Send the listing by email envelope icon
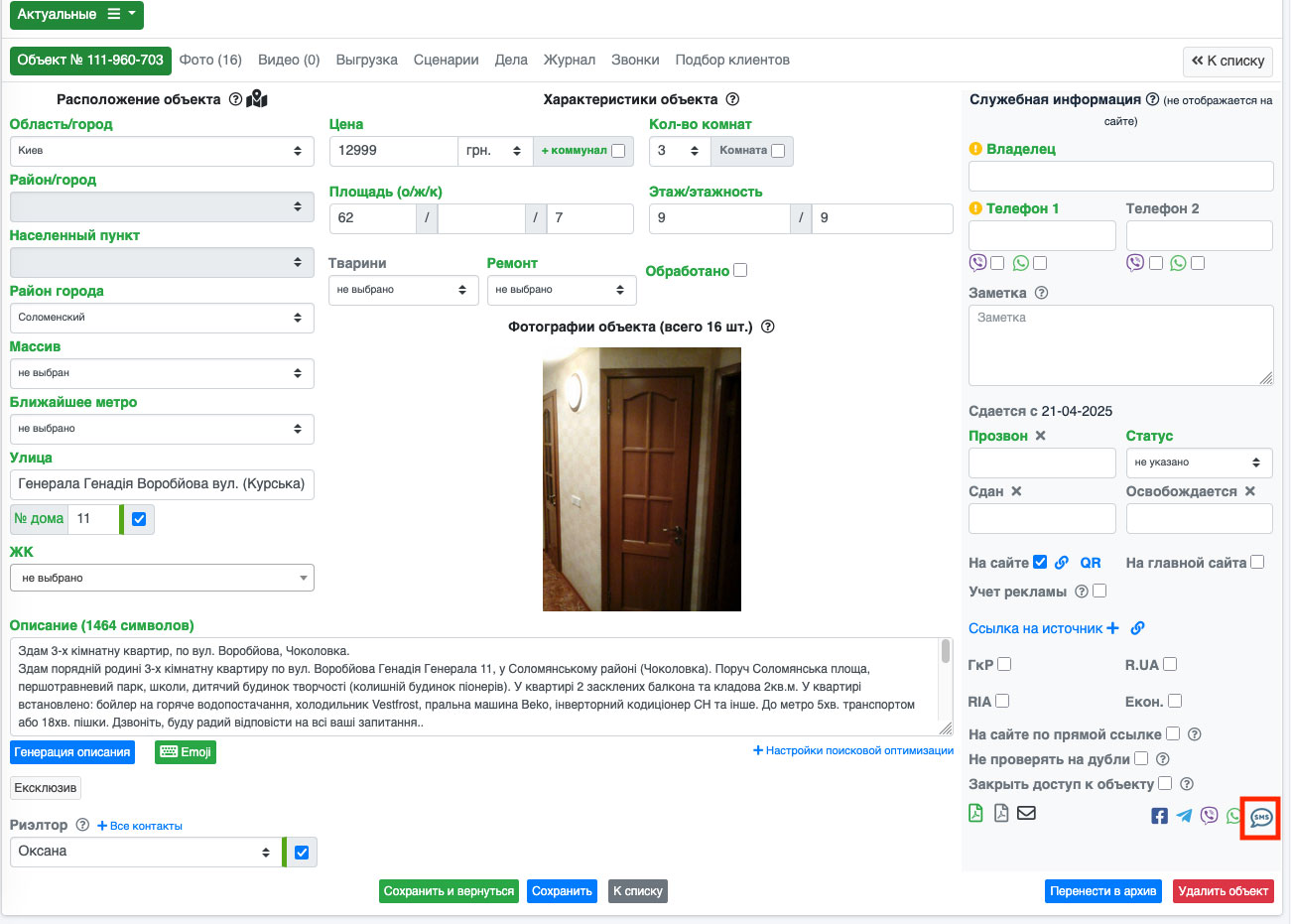Viewport: 1291px width, 924px height. pyautogui.click(x=1026, y=813)
